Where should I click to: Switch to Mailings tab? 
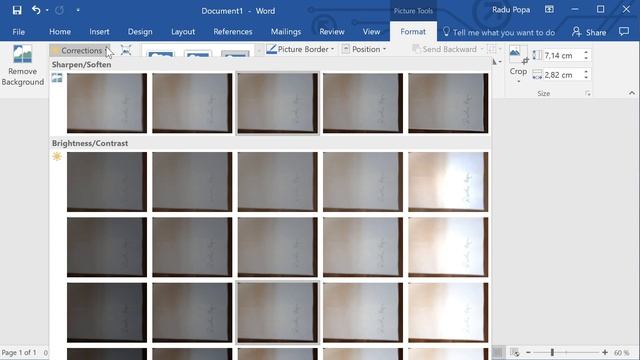(286, 32)
